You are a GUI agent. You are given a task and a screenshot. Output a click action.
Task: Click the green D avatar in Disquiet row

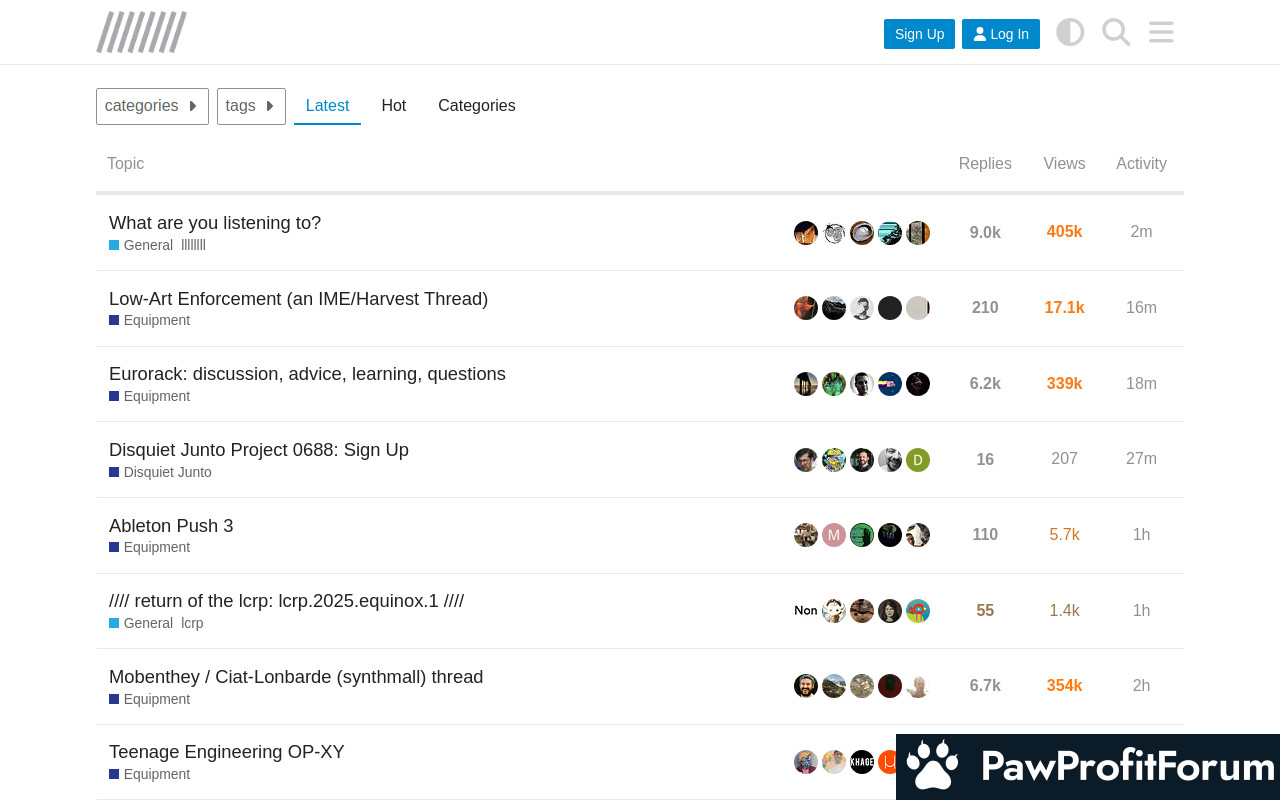tap(918, 460)
